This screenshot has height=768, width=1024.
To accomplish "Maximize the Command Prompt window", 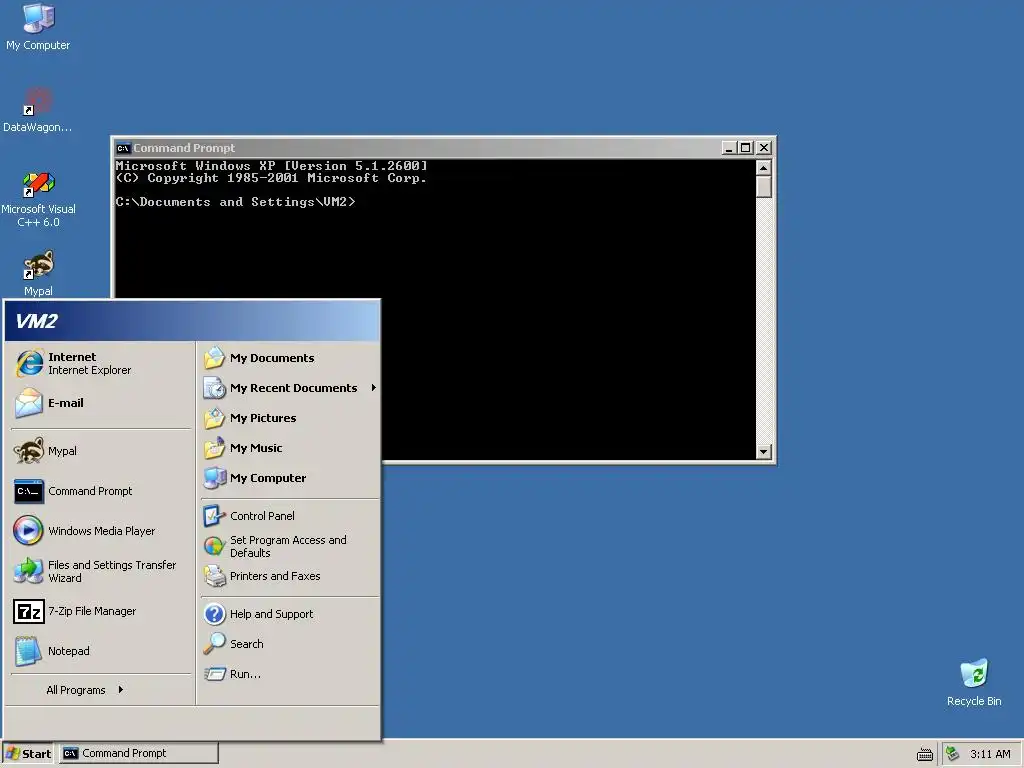I will (745, 148).
